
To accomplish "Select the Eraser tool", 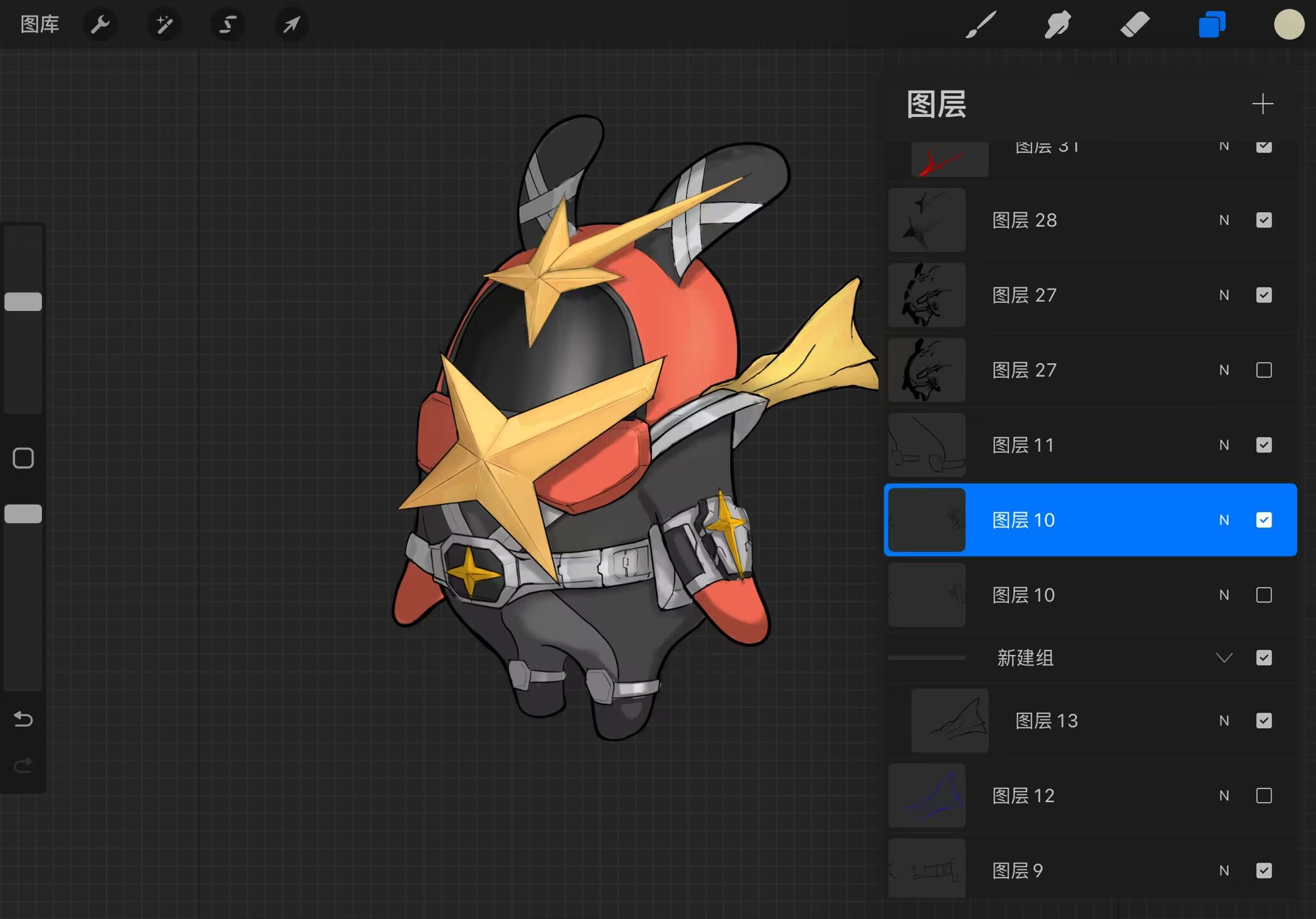I will [1135, 25].
